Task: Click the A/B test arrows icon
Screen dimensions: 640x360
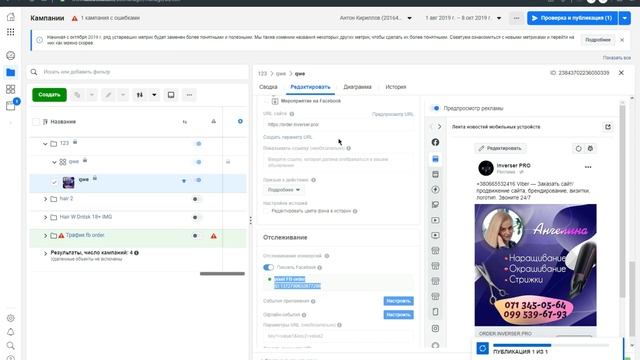Action: pos(140,95)
